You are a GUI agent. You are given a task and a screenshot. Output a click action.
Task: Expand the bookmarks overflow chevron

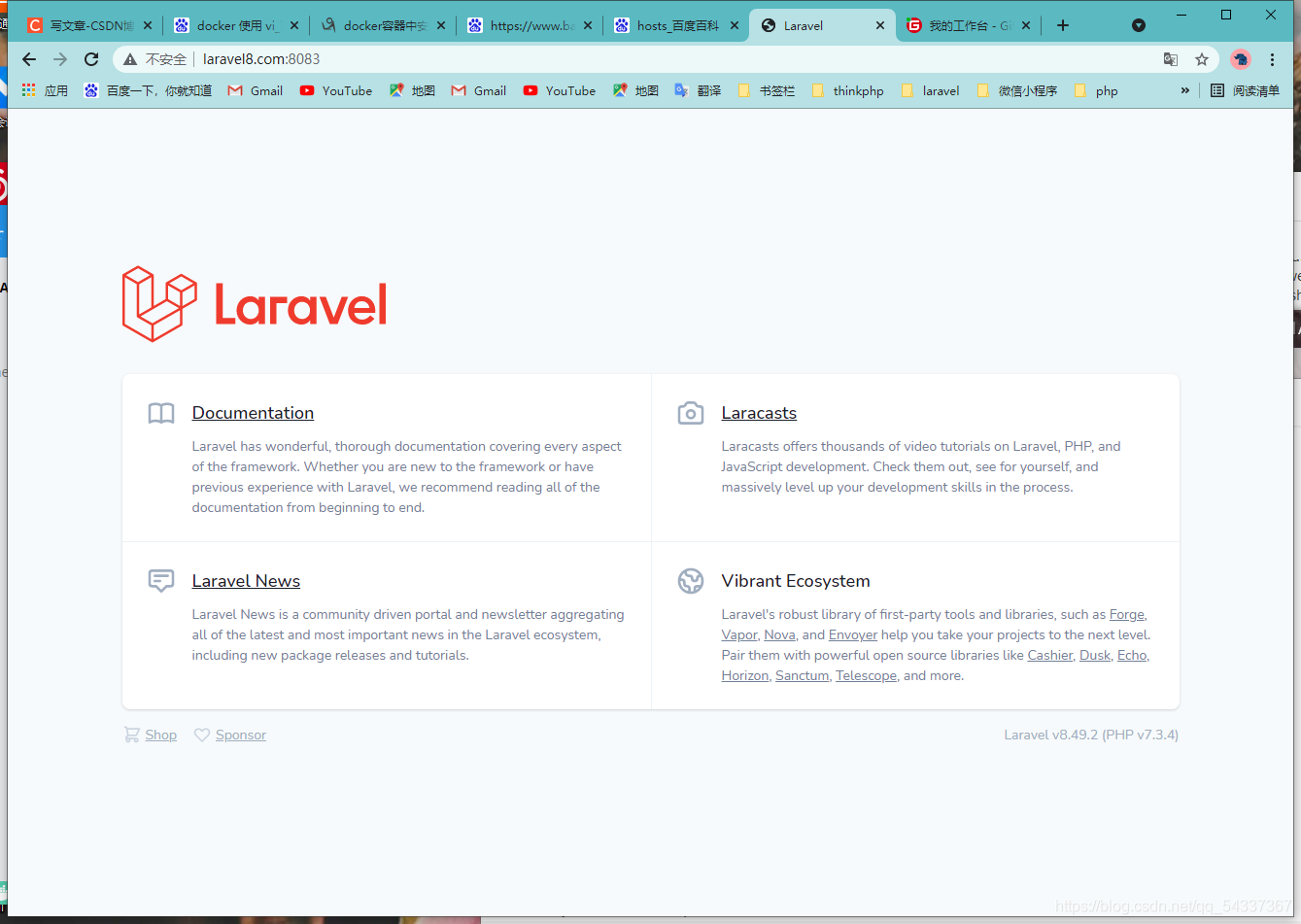click(1184, 90)
